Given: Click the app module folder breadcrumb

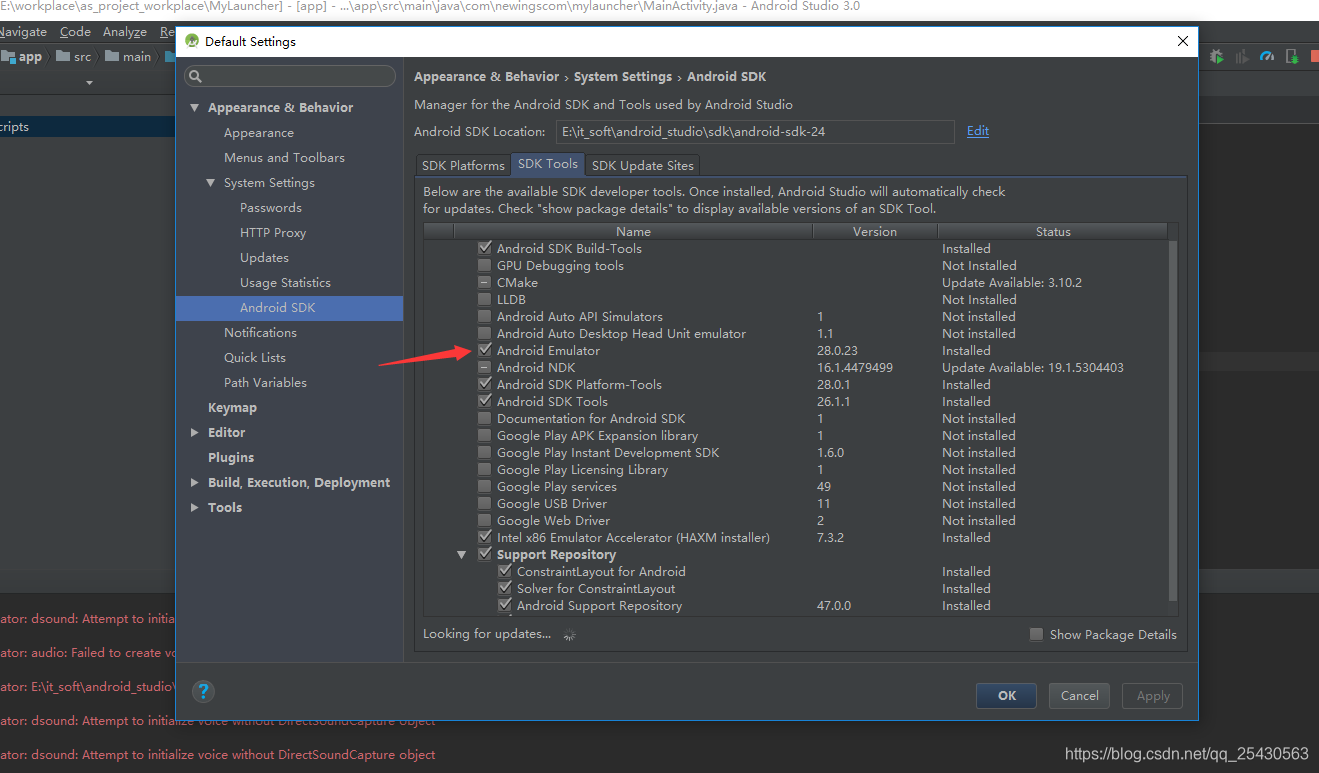Looking at the screenshot, I should [x=22, y=57].
